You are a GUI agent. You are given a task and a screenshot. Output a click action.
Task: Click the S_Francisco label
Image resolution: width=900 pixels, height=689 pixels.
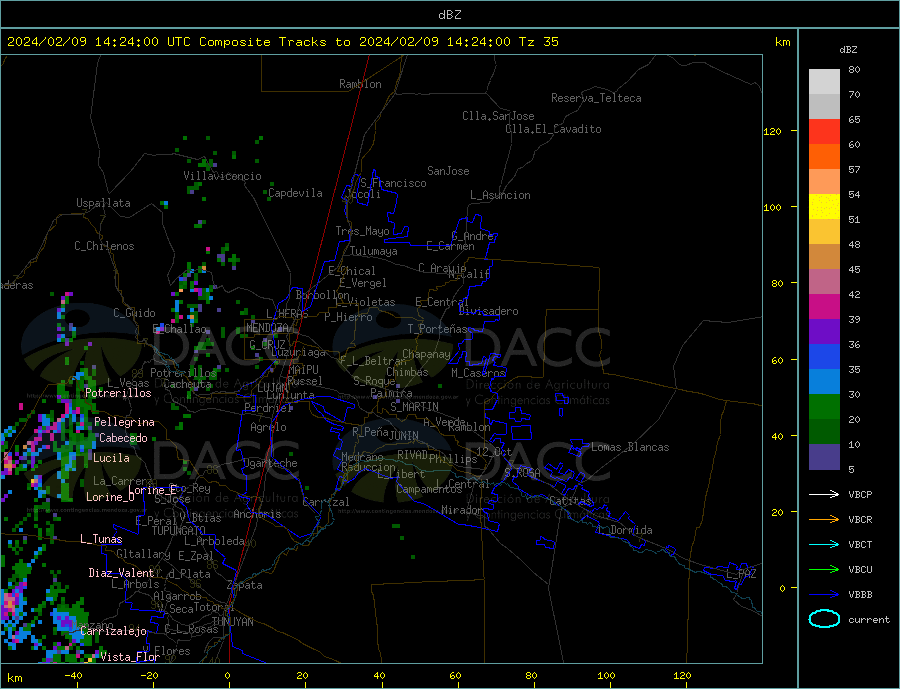[x=393, y=183]
